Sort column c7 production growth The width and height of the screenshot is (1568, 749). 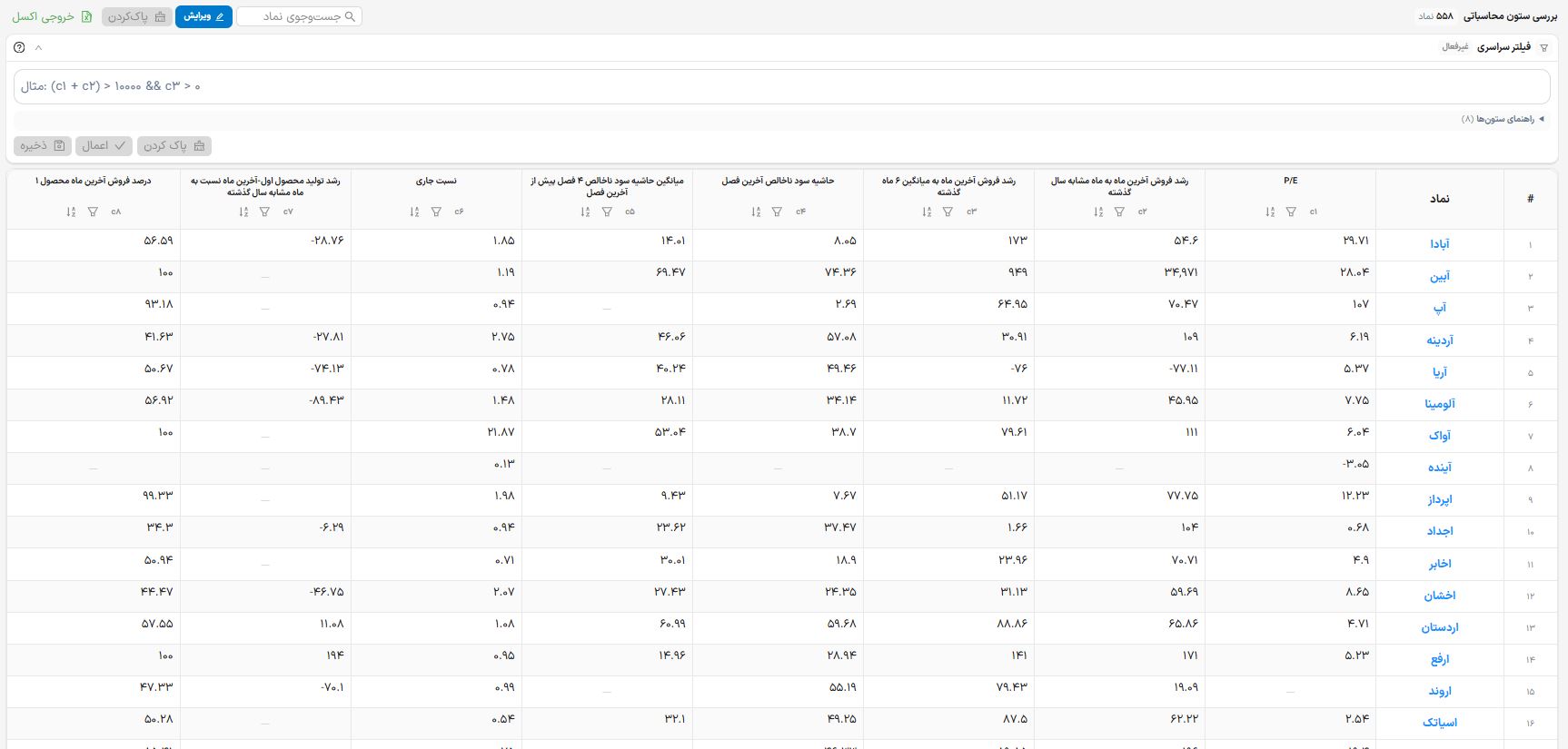click(x=243, y=212)
